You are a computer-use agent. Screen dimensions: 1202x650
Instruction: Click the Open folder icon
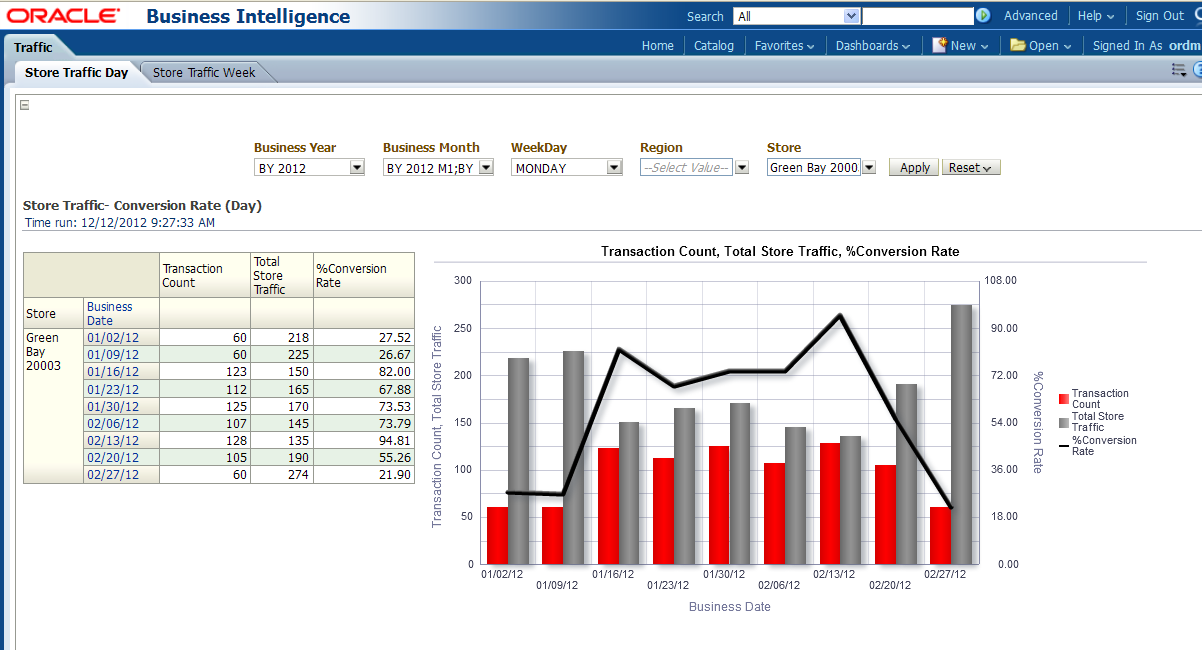coord(1017,45)
